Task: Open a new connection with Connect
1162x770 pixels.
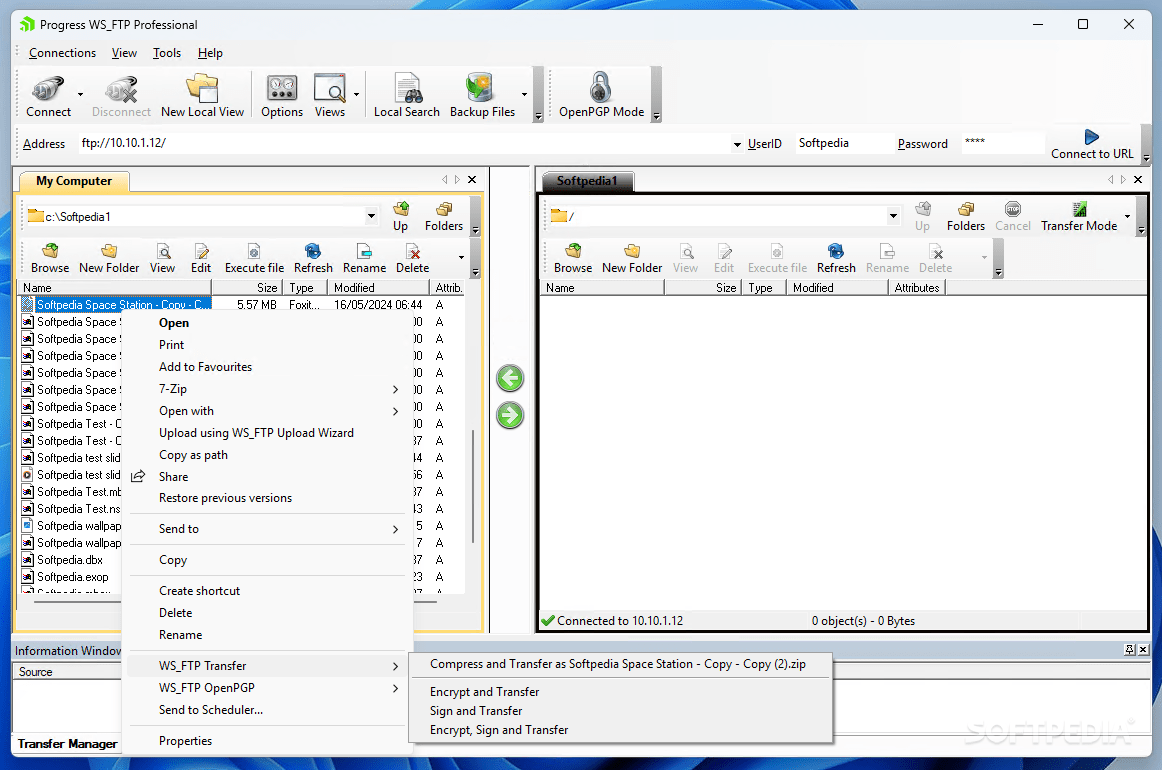Action: tap(47, 95)
